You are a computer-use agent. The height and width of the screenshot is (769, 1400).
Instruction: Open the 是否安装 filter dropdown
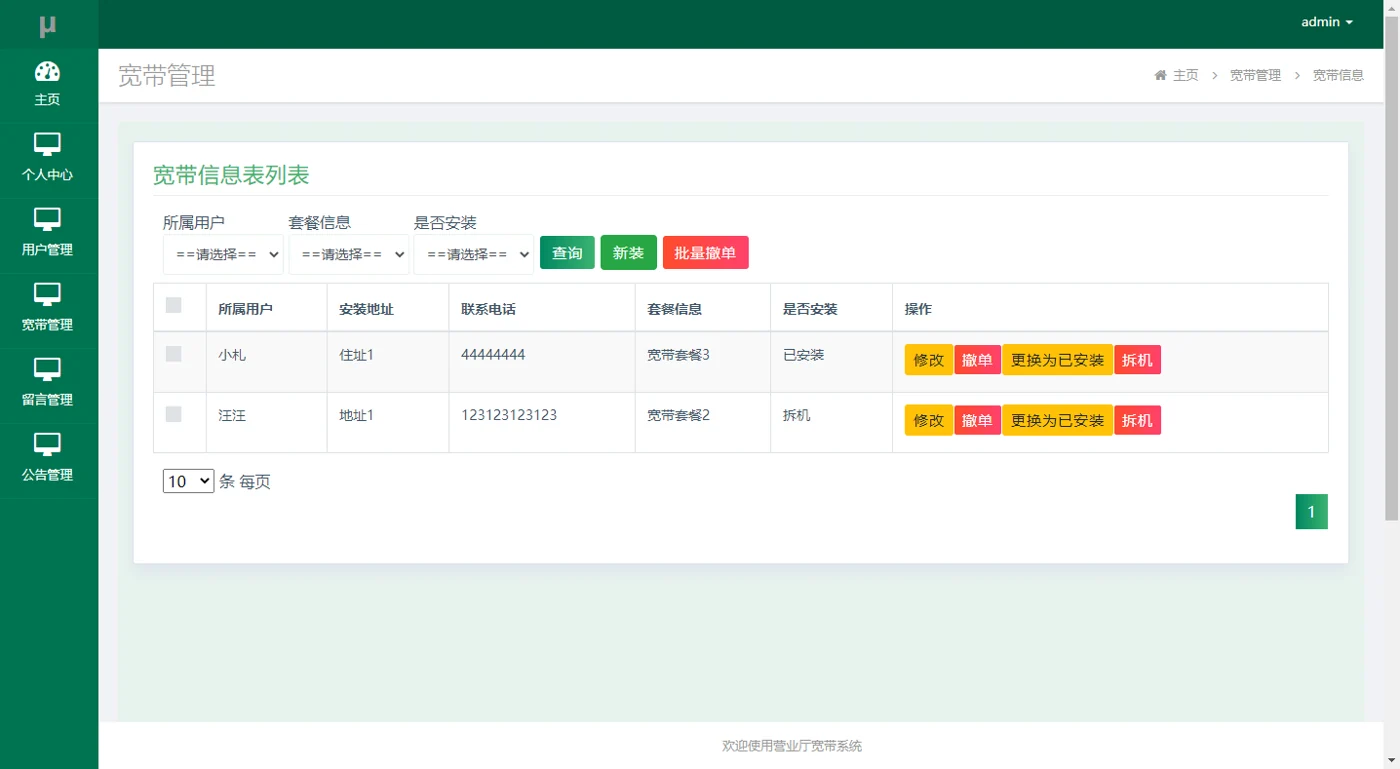[474, 254]
